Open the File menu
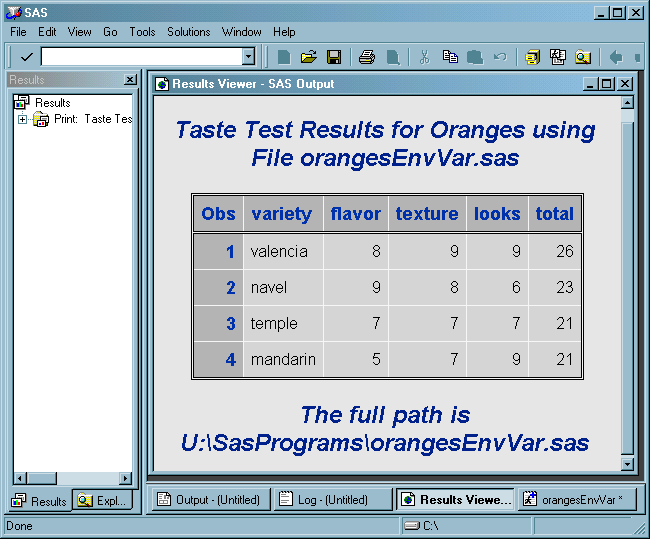The image size is (650, 539). [x=18, y=32]
